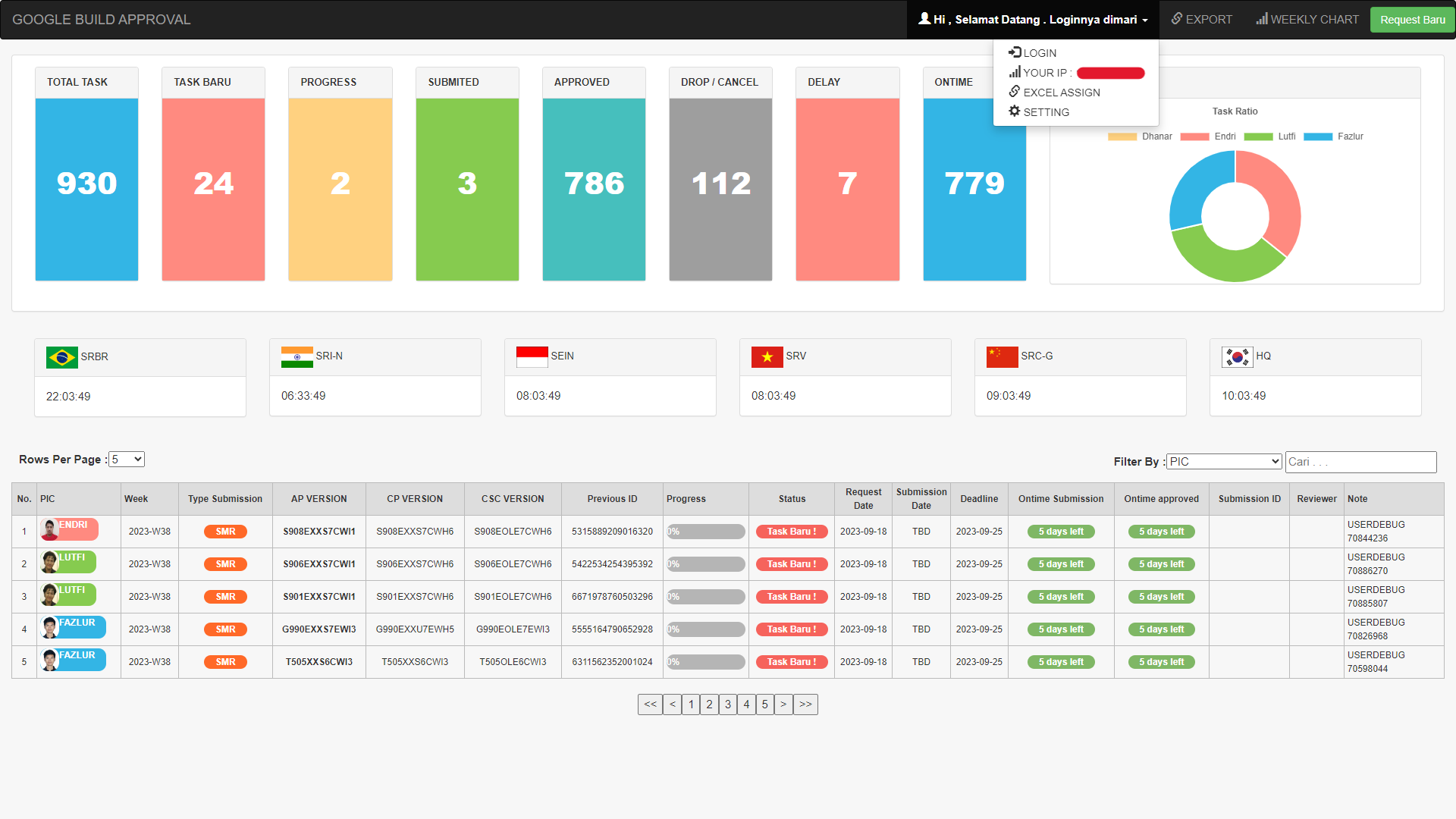Select the Korean flag next to HQ

1237,356
